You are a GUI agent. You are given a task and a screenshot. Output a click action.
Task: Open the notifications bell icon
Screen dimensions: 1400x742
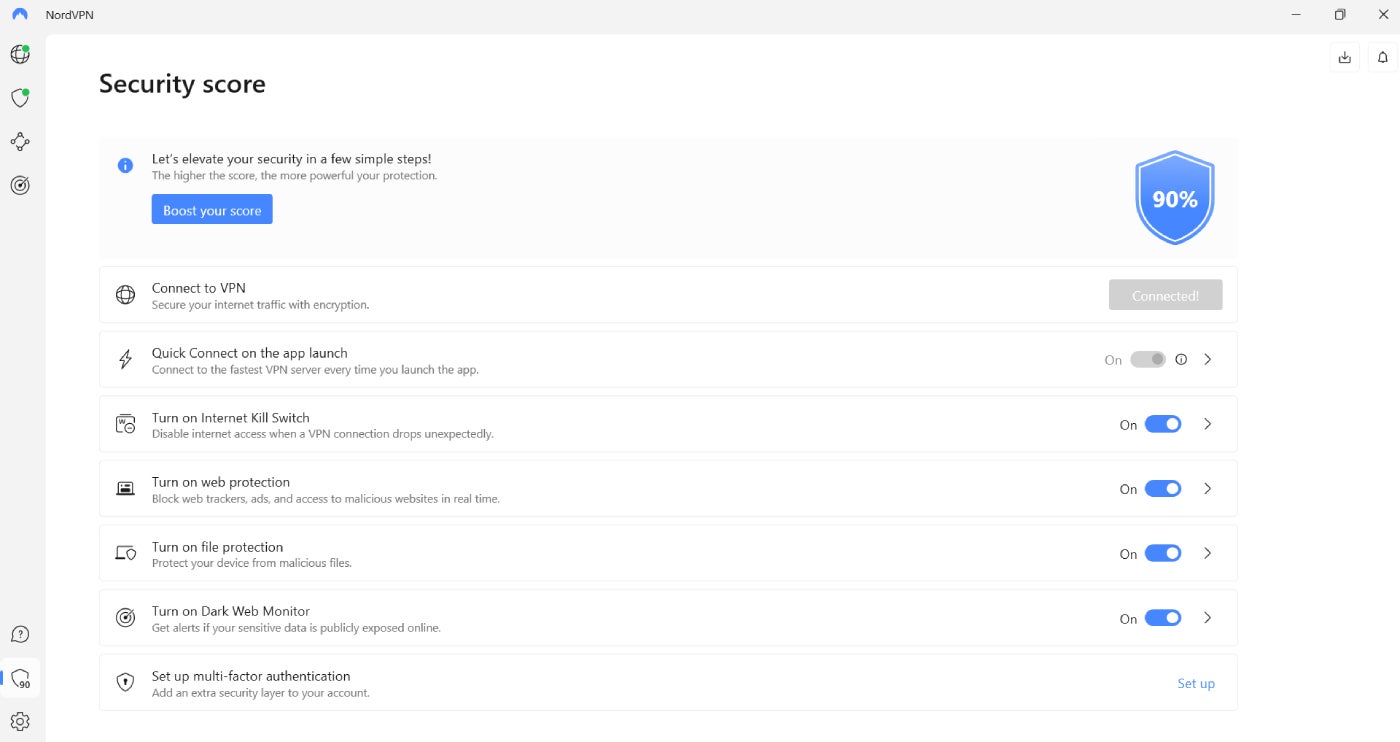point(1383,58)
